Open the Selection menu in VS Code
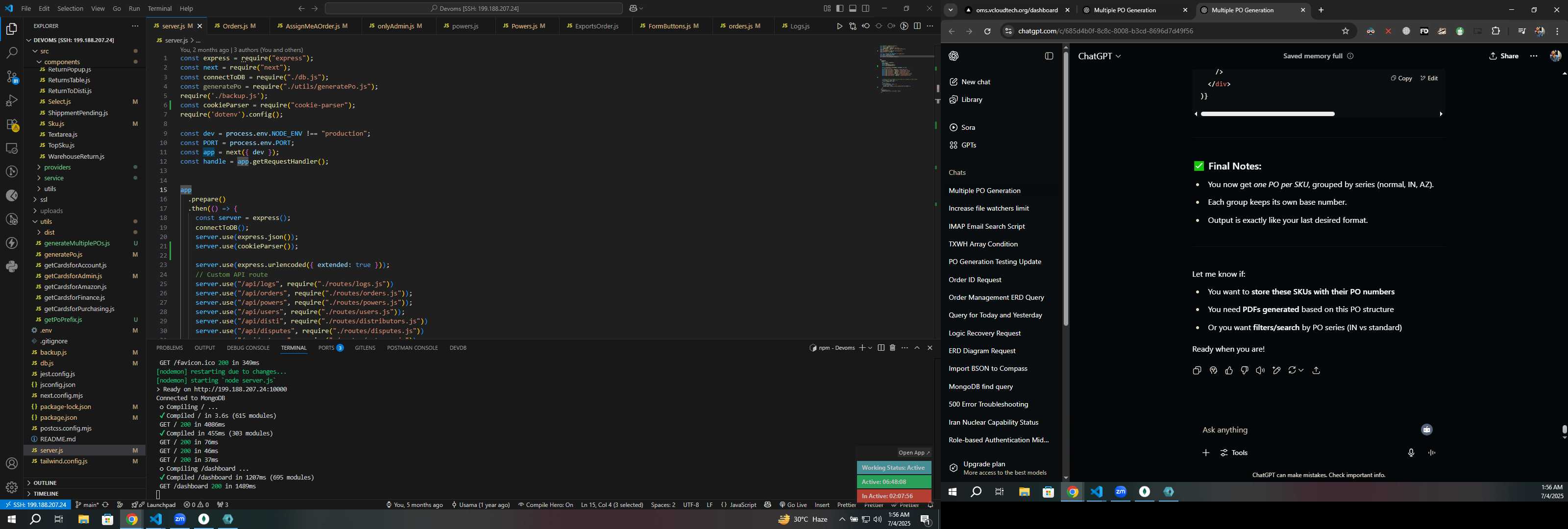Image resolution: width=1568 pixels, height=529 pixels. coord(70,8)
